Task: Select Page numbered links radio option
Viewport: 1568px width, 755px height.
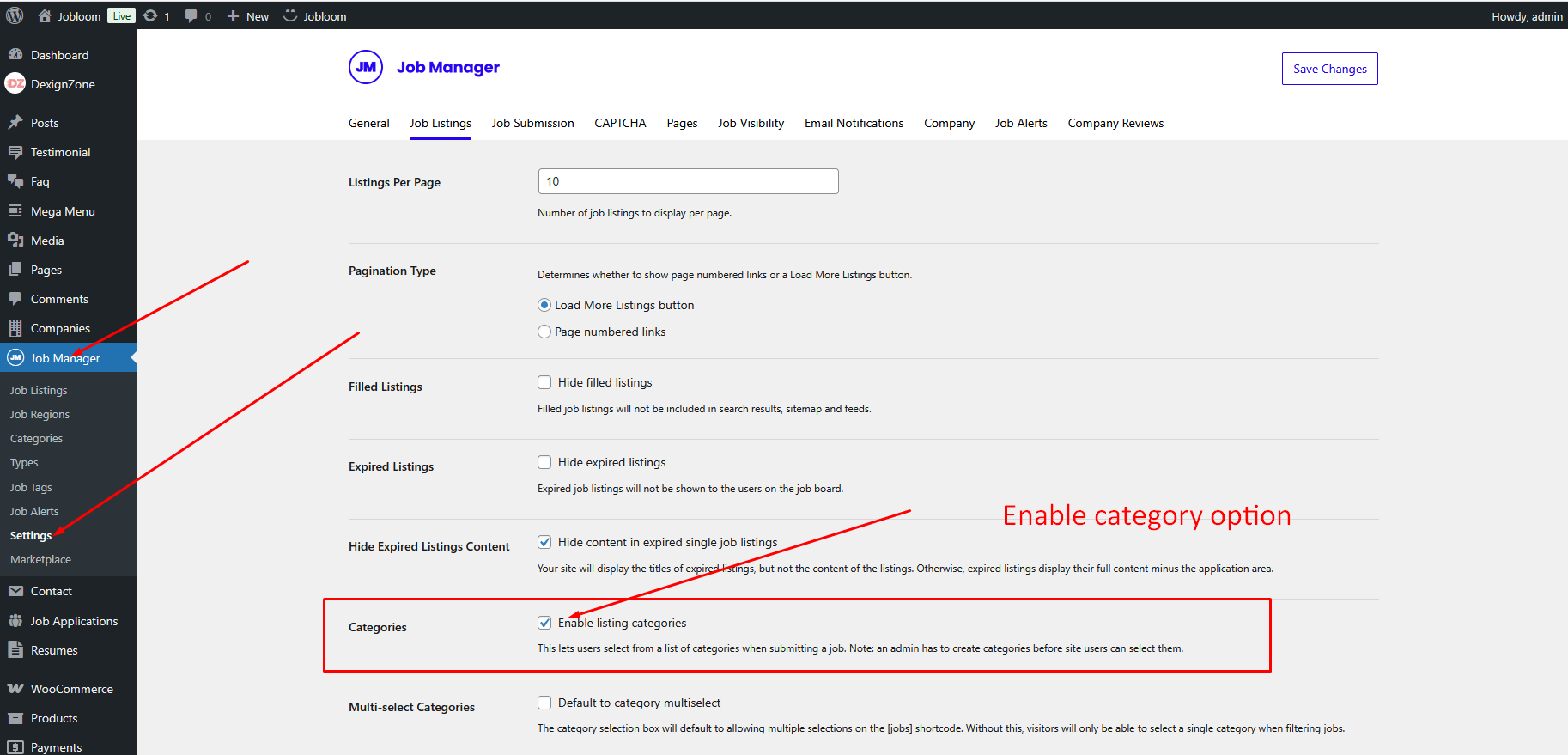Action: (x=544, y=332)
